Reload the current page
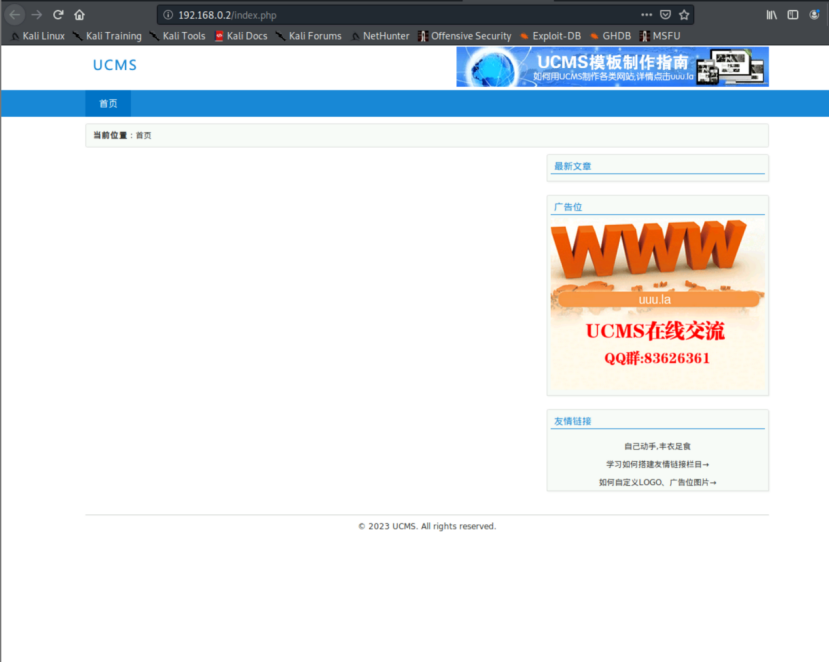829x663 pixels. click(58, 15)
